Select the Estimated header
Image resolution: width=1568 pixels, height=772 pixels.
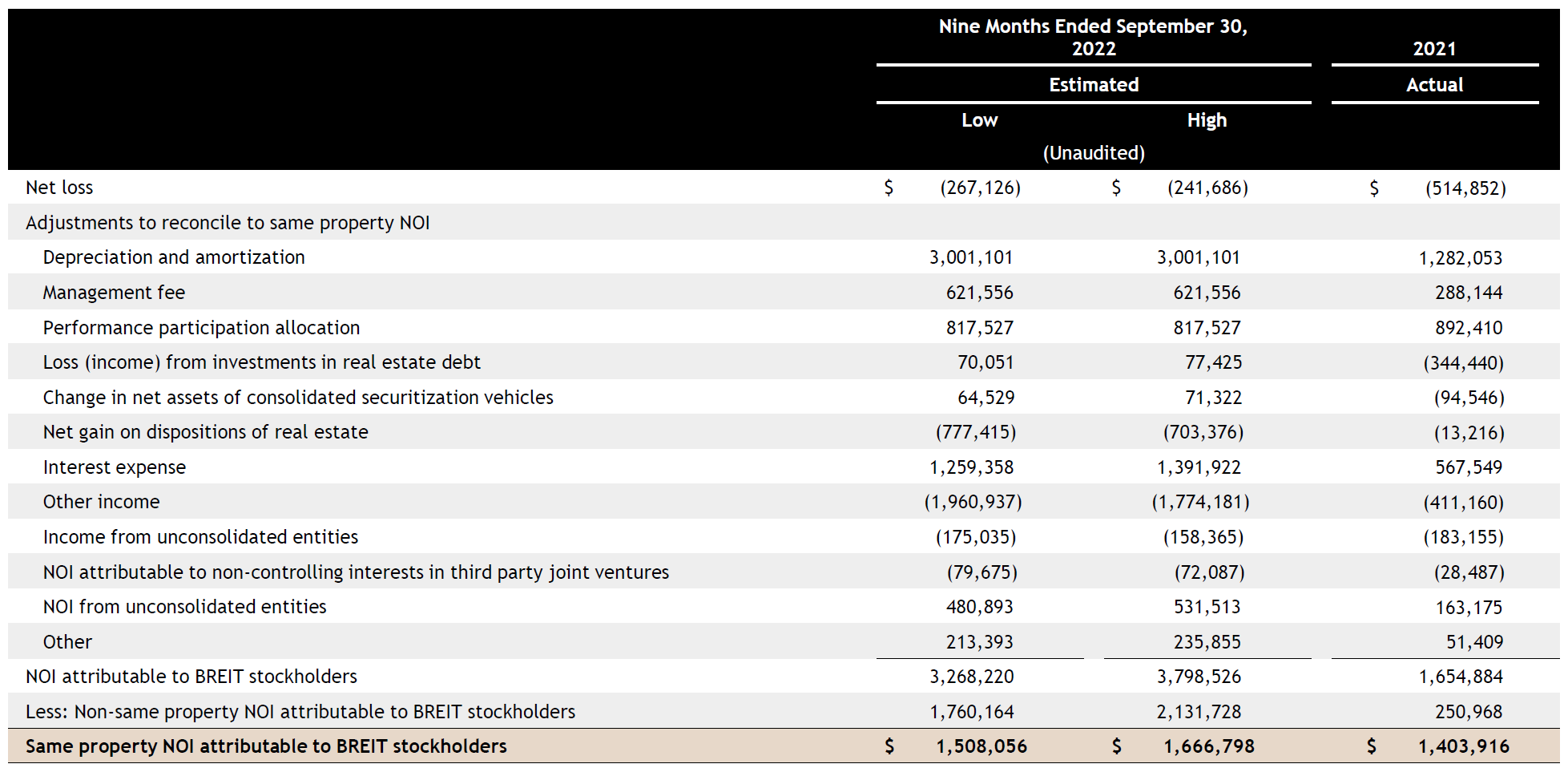1093,84
